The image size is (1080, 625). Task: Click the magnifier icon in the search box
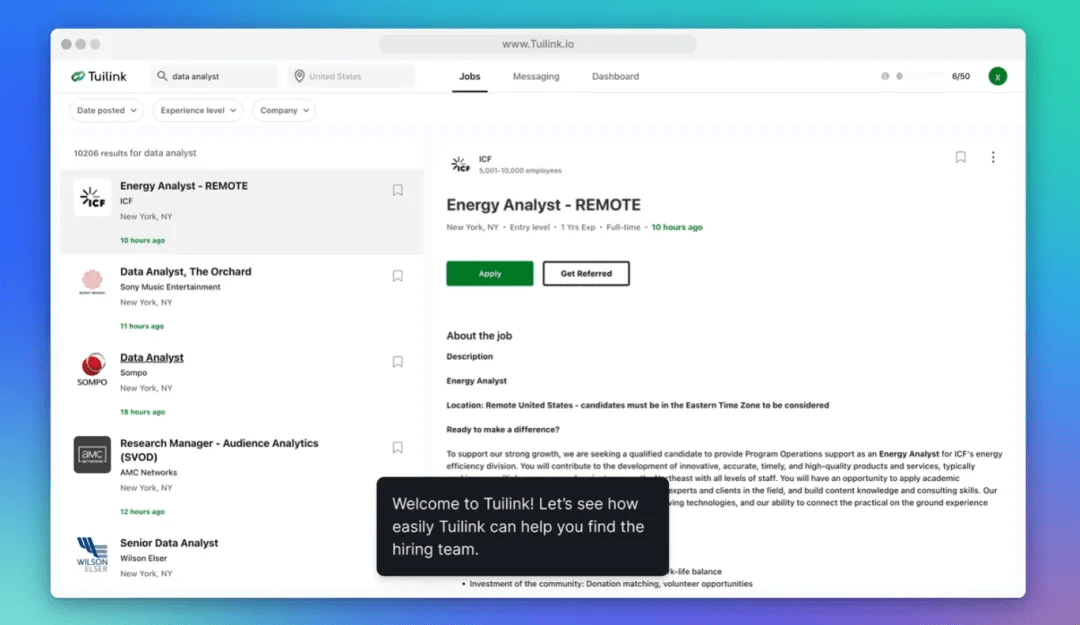pos(162,76)
